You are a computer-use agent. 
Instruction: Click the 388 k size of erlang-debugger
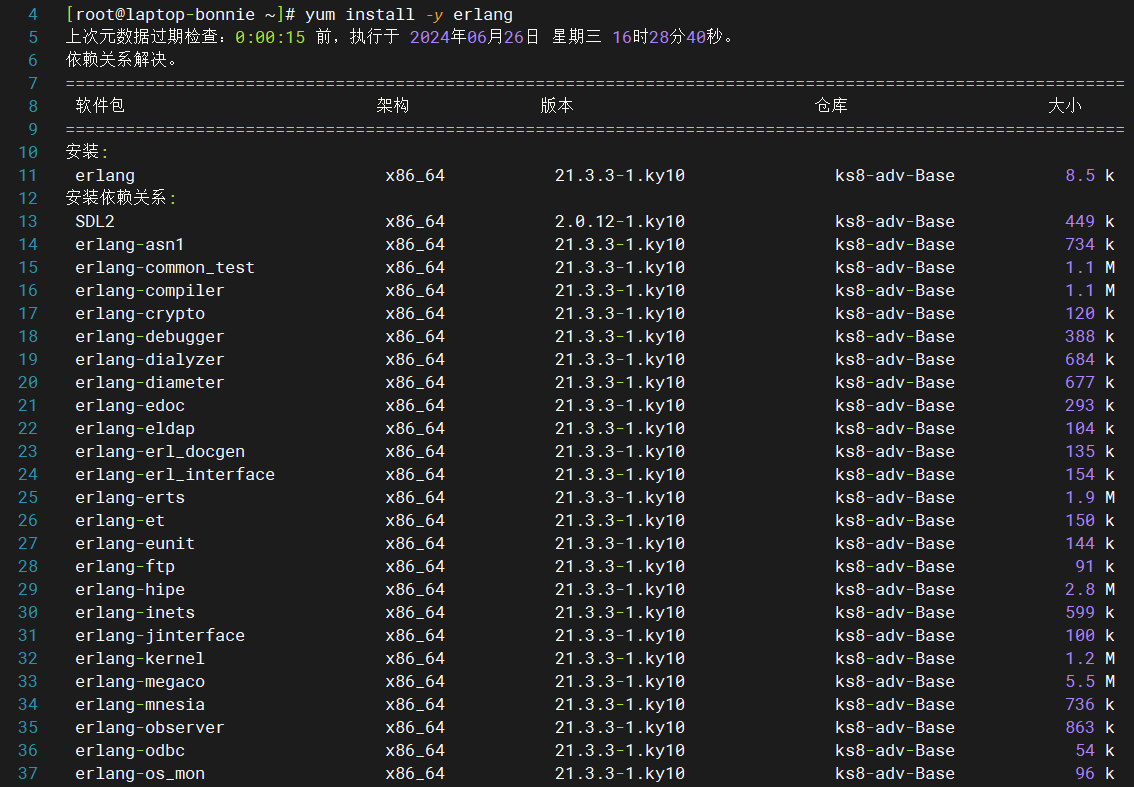(1089, 336)
